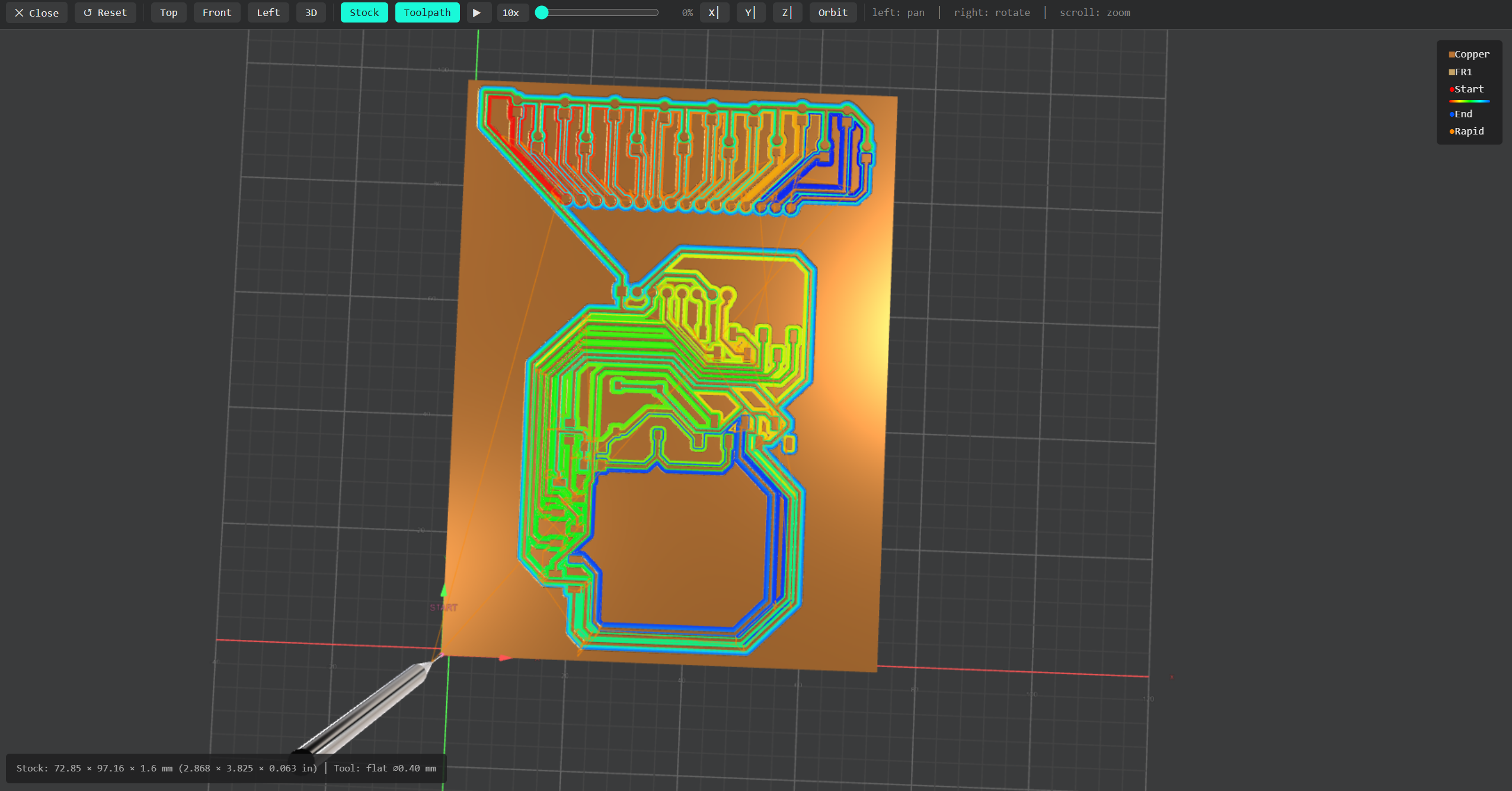
Task: Click the START marker on the stock
Action: [444, 607]
